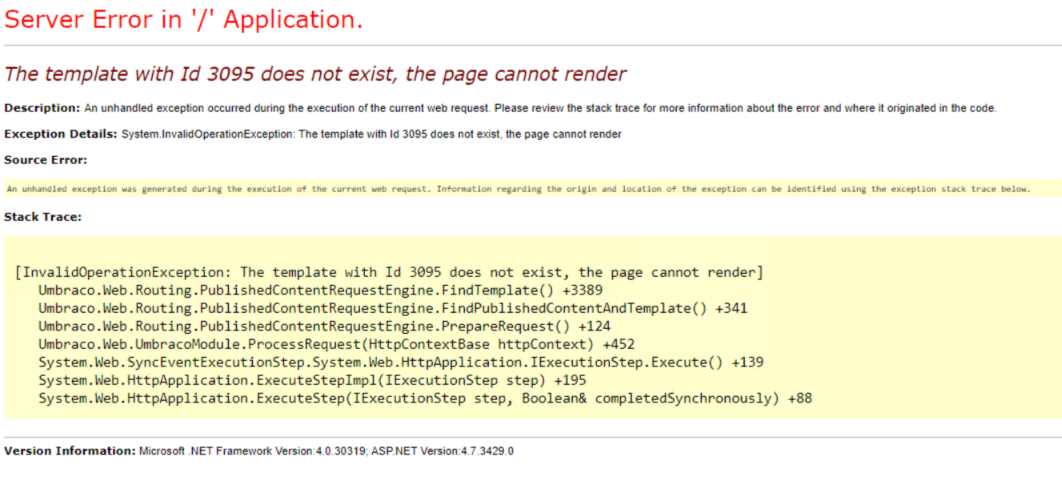Image resolution: width=1062 pixels, height=480 pixels.
Task: Click the .NET Framework Version 4.0.30319 text
Action: [x=254, y=451]
